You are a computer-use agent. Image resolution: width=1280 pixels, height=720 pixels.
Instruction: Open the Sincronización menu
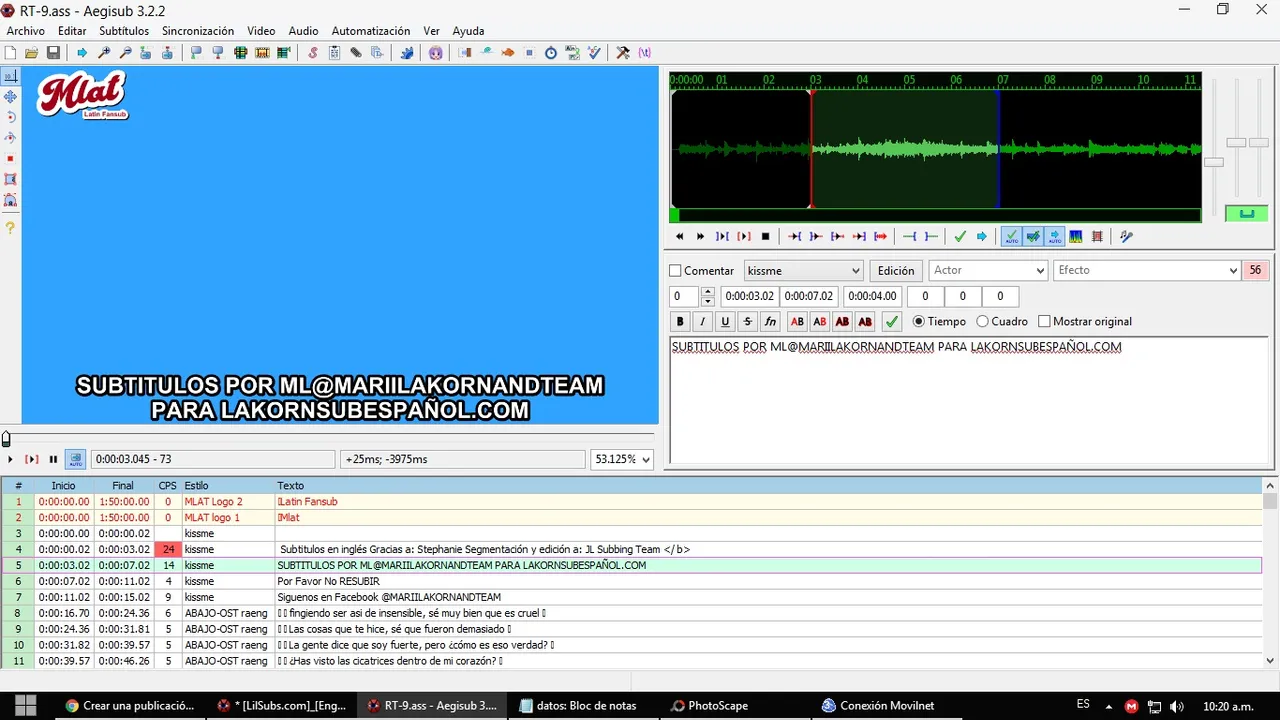[x=198, y=31]
